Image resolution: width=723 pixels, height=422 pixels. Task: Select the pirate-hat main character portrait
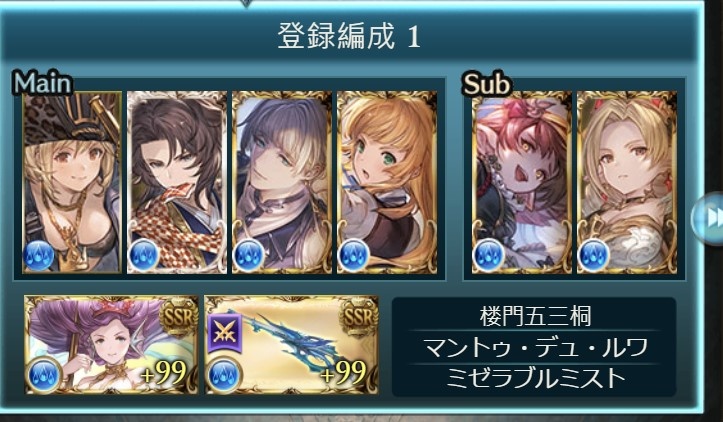click(72, 182)
